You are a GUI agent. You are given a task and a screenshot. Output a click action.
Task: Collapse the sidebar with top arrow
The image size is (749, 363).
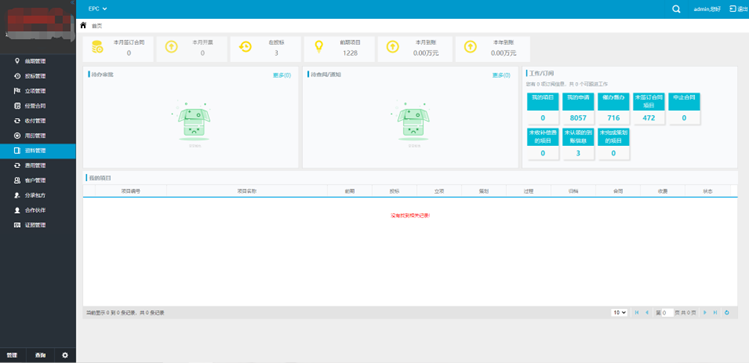(x=72, y=2)
